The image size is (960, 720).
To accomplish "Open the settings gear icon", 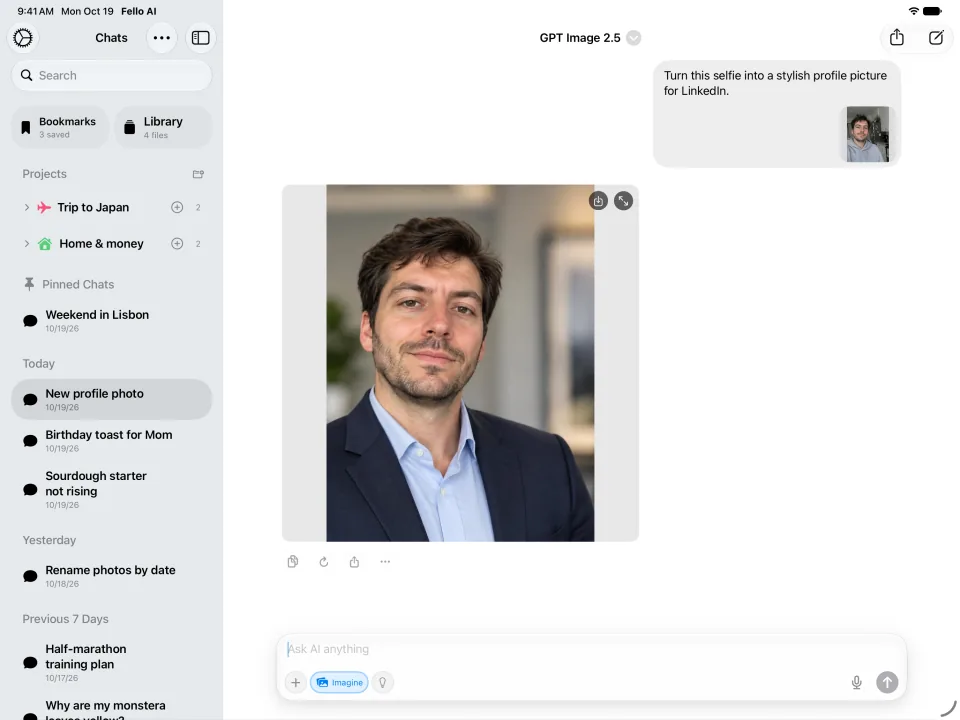I will 23,38.
